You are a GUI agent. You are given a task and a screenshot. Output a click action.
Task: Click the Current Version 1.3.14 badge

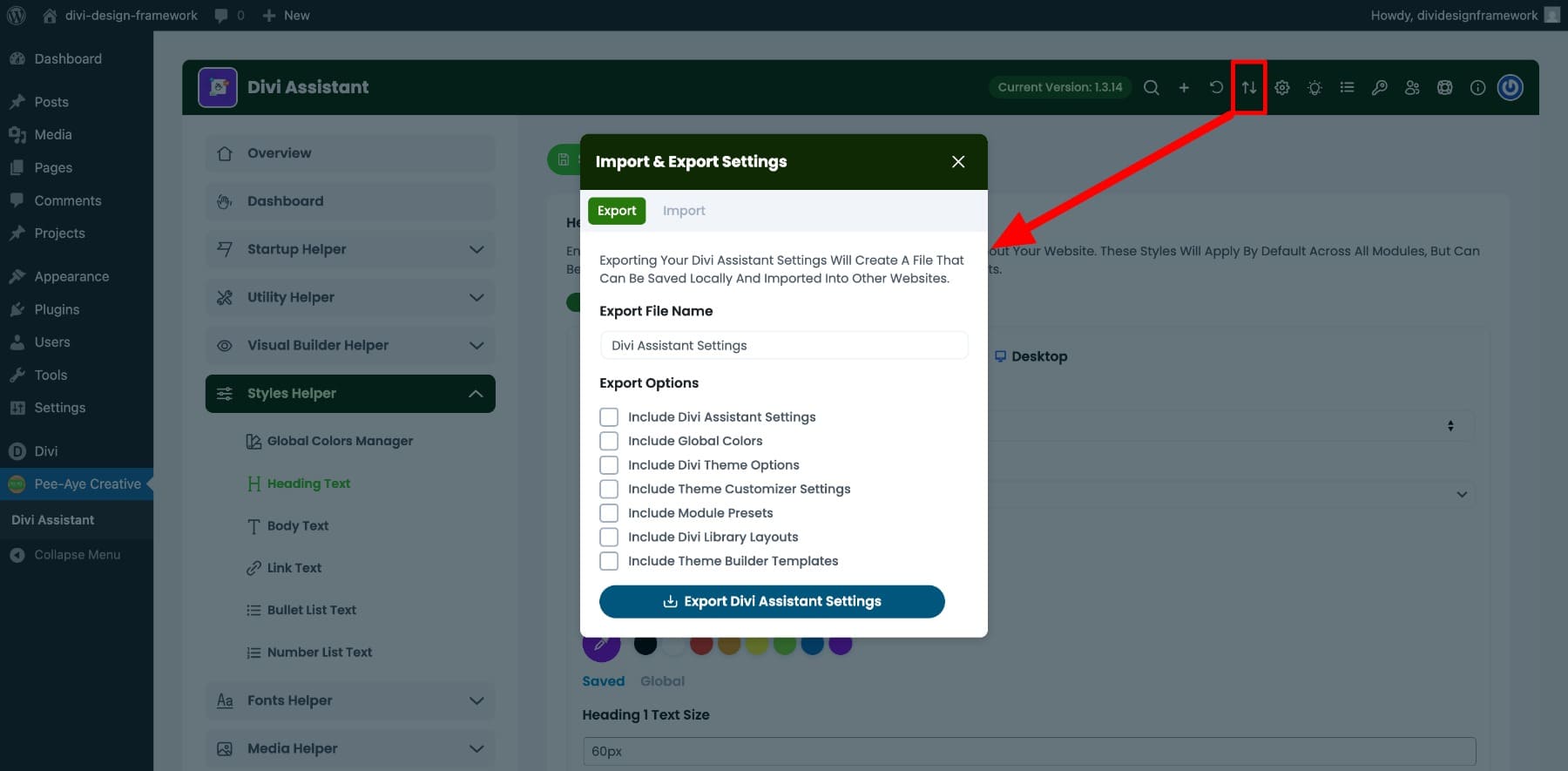click(x=1060, y=87)
